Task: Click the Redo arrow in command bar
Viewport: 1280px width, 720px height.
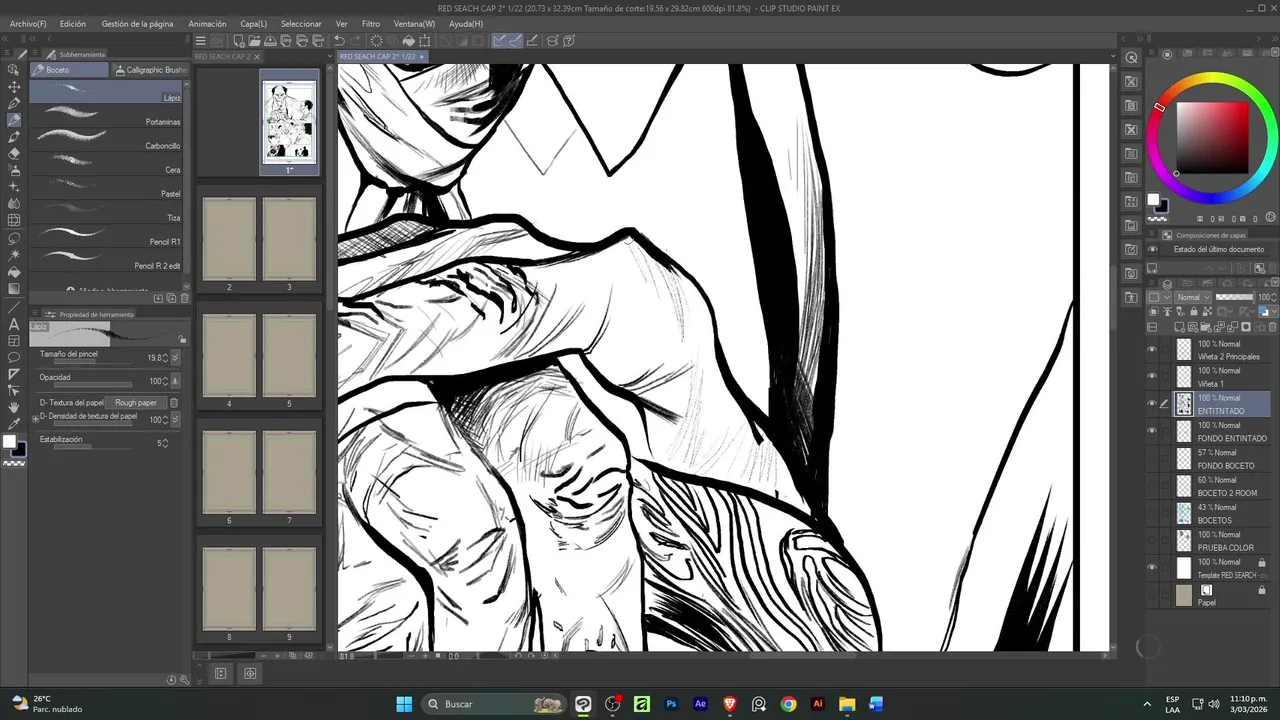Action: (x=355, y=41)
